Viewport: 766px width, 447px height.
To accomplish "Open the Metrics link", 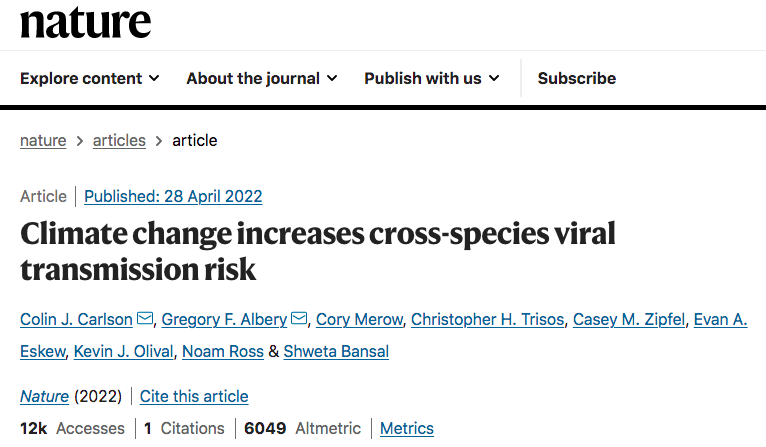I will (x=407, y=428).
